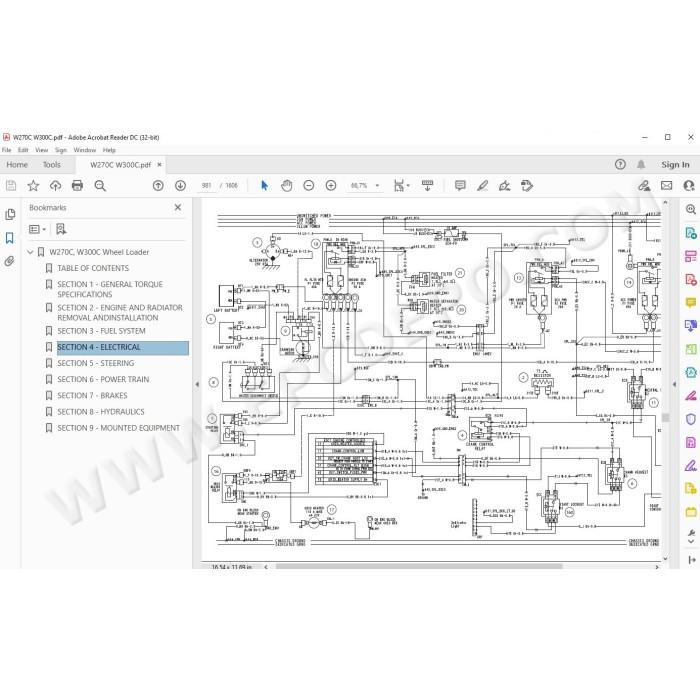Click the Print file icon
The width and height of the screenshot is (700, 700).
click(x=77, y=185)
